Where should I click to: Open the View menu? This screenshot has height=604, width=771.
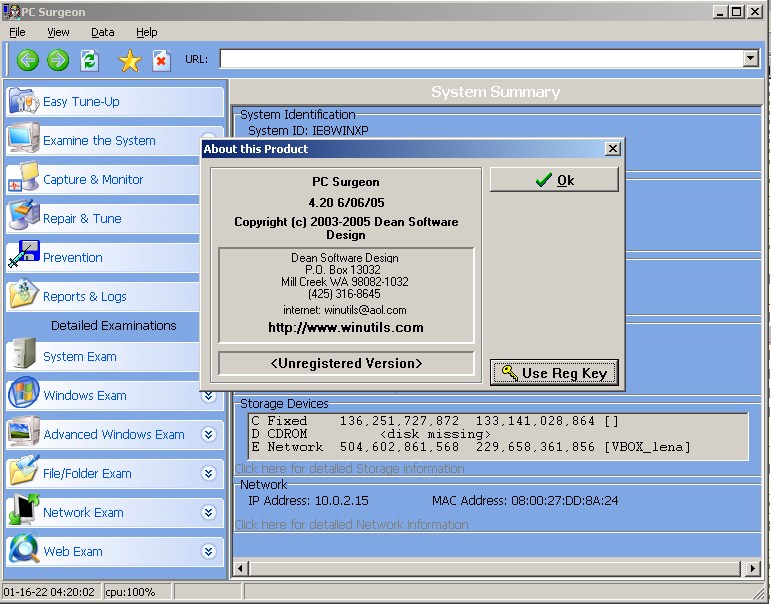(59, 32)
